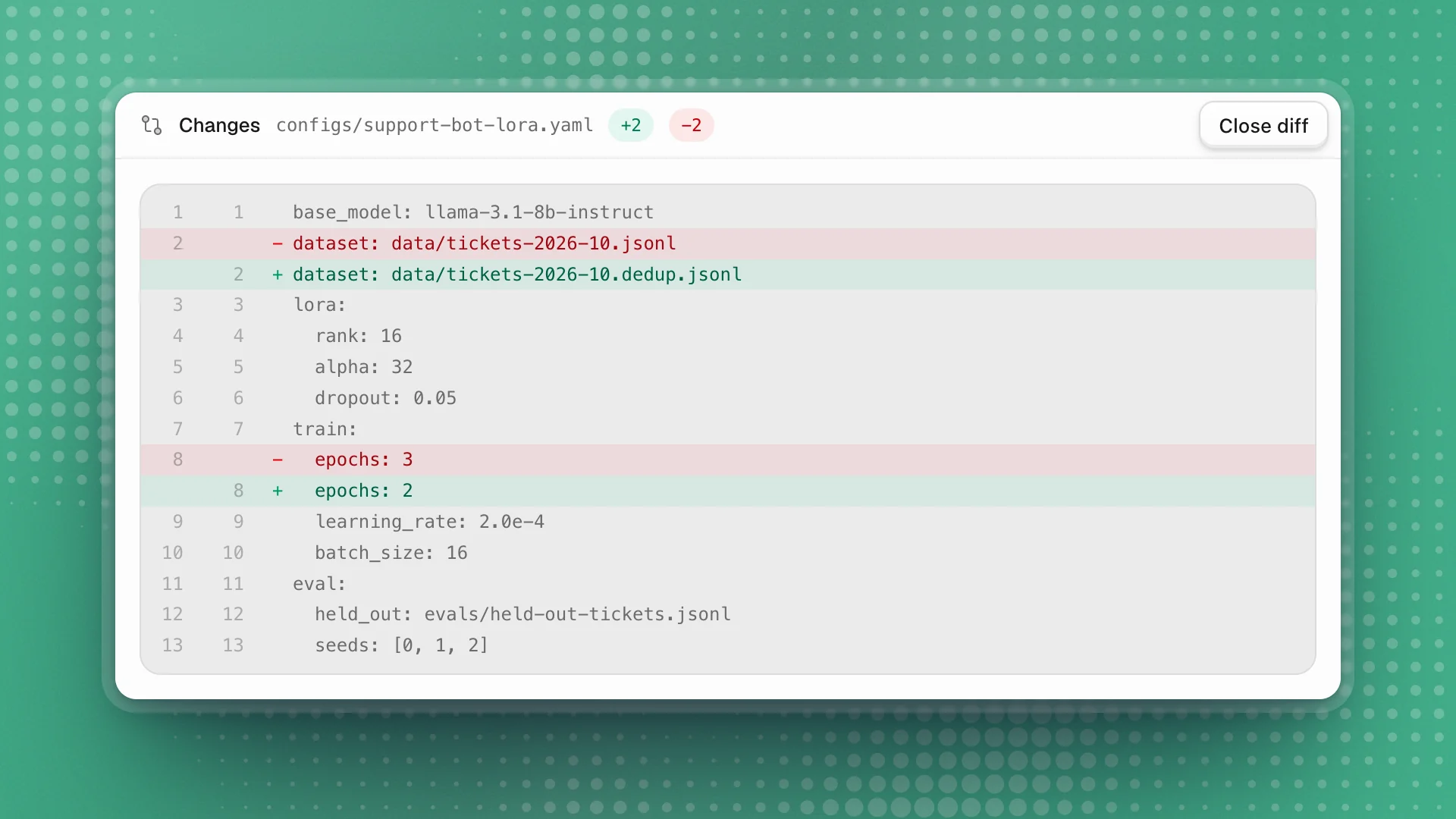This screenshot has height=819, width=1456.
Task: Click the minus marker on epochs: 3
Action: tap(278, 460)
